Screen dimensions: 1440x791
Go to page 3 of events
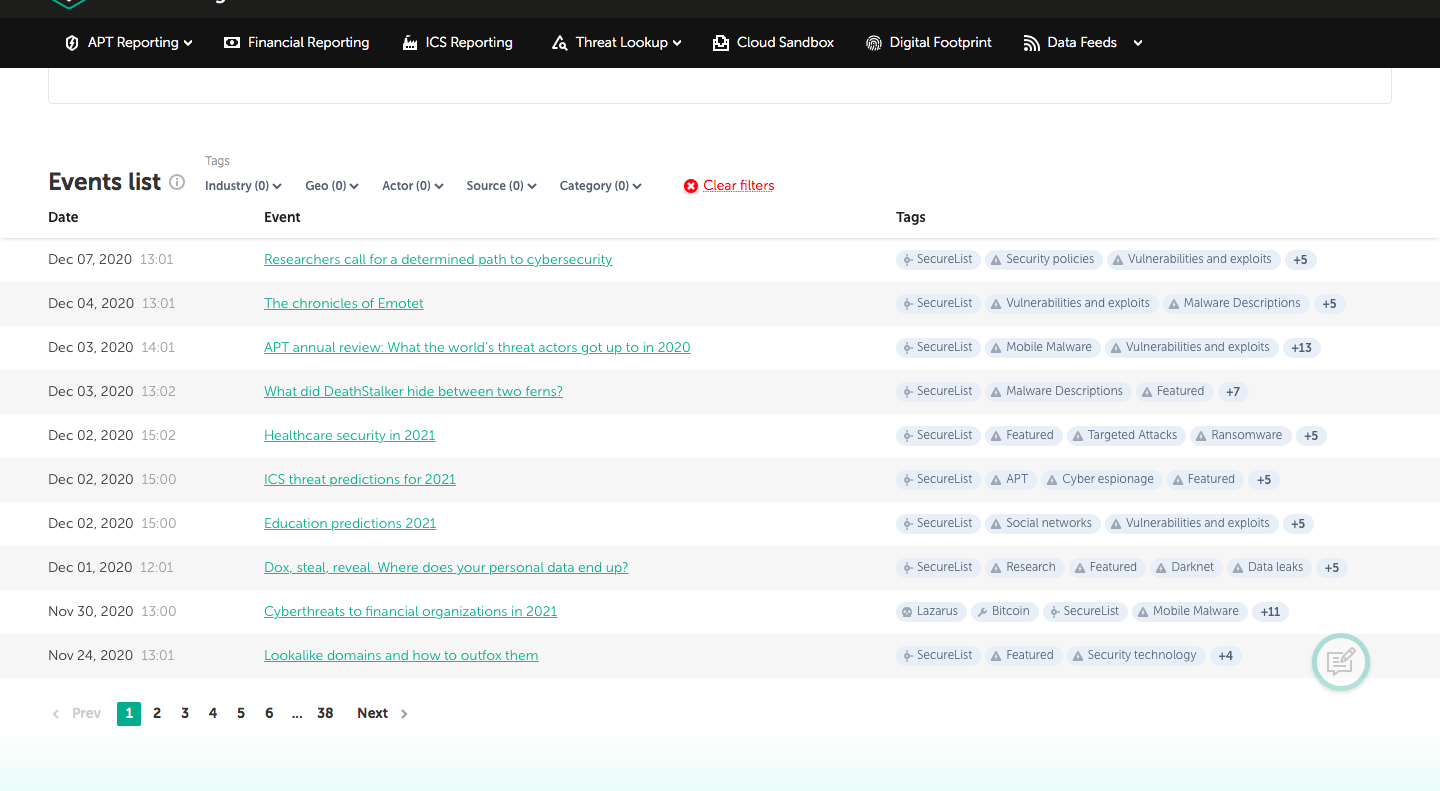click(x=185, y=714)
